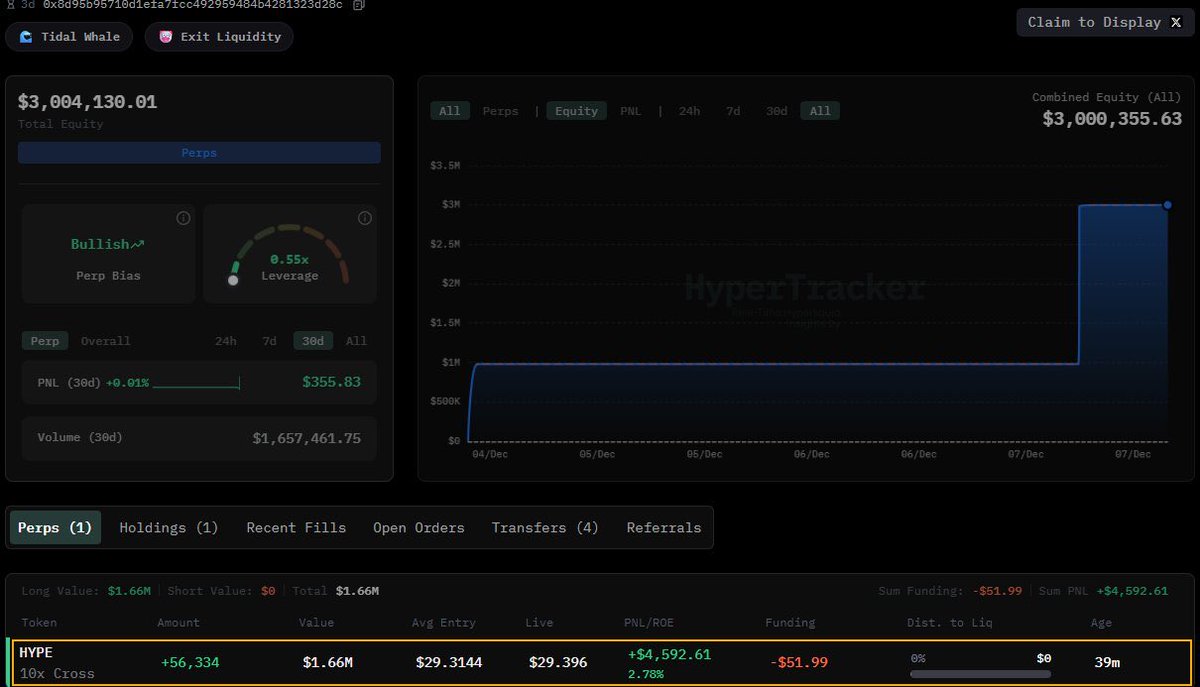Select the chart All accounts filter
The image size is (1200, 687).
coord(450,111)
